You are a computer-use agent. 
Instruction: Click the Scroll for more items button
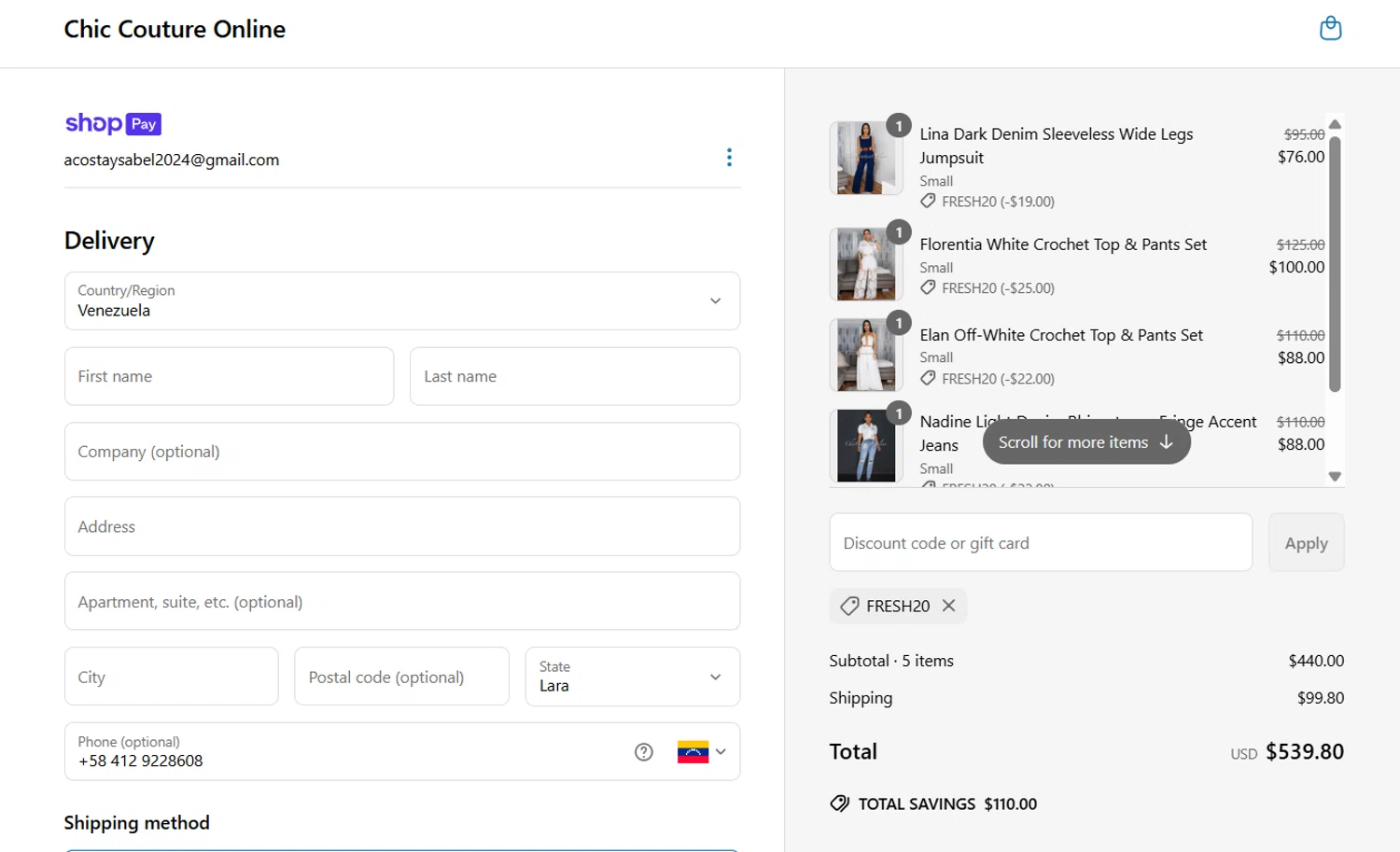1086,442
